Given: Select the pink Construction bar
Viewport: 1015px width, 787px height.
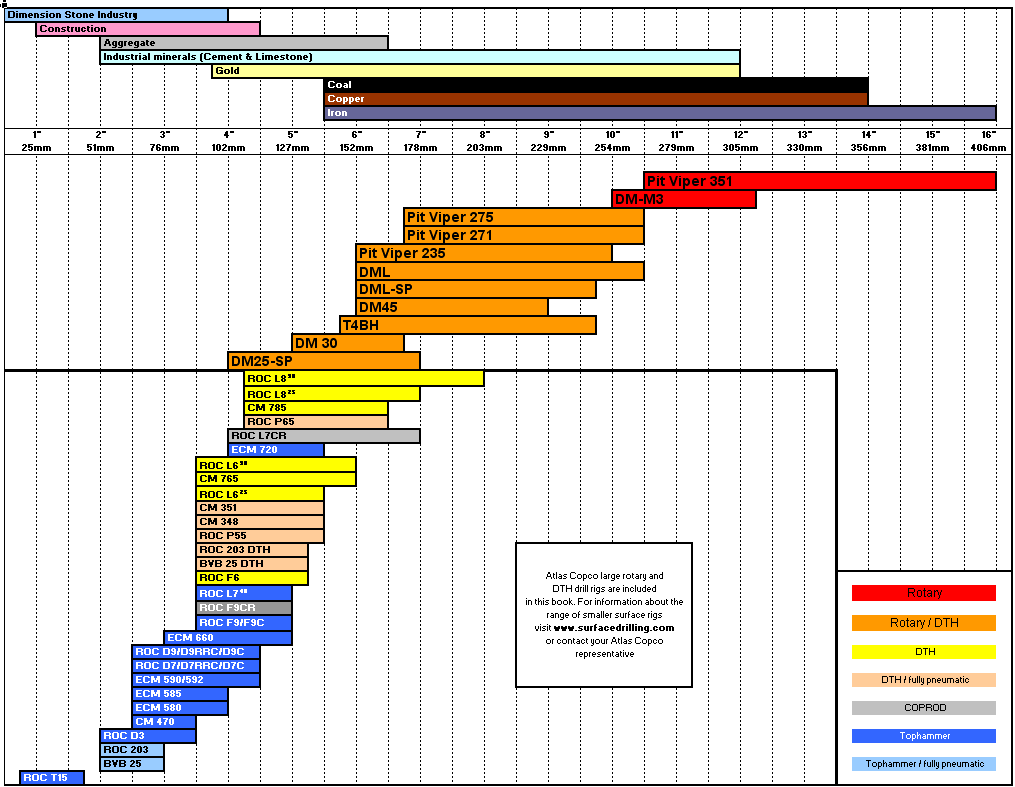Looking at the screenshot, I should point(148,28).
